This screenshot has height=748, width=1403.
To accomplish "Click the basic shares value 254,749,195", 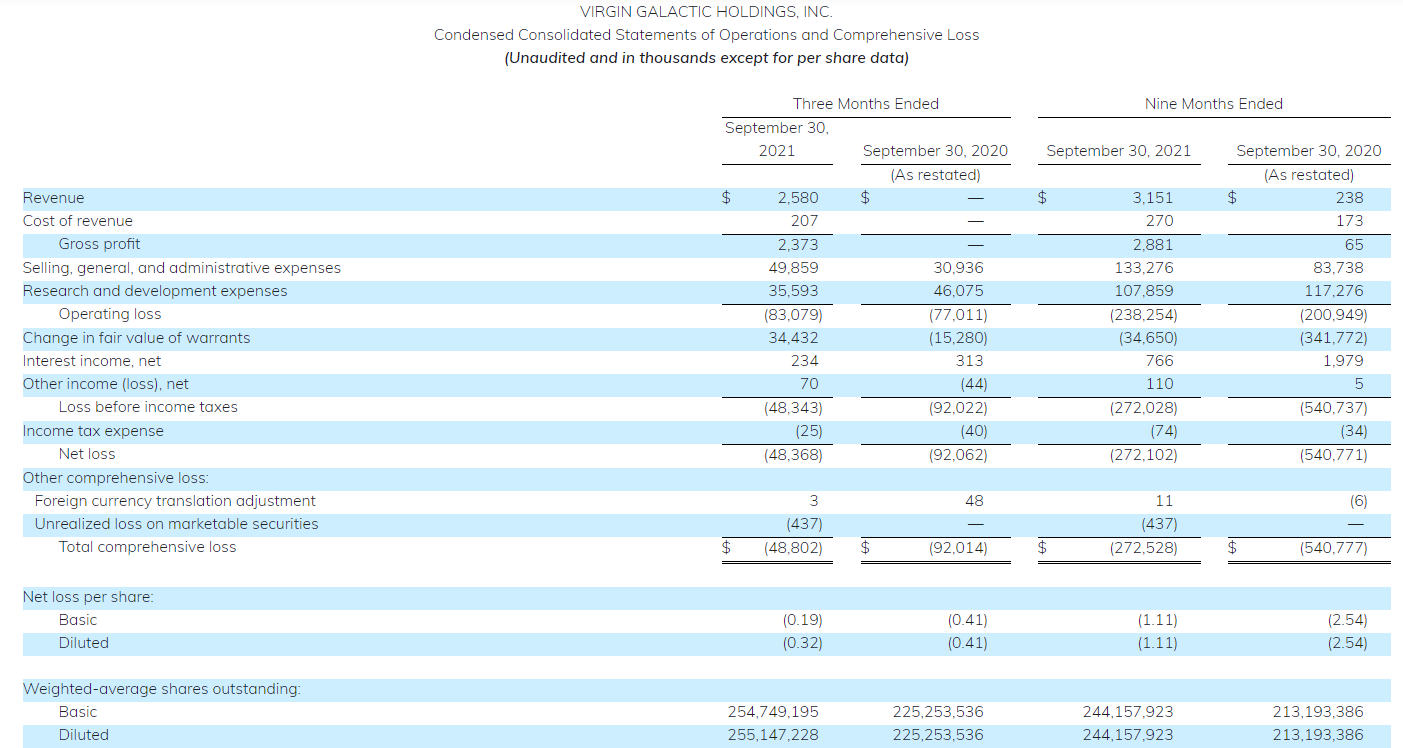I will pos(772,712).
